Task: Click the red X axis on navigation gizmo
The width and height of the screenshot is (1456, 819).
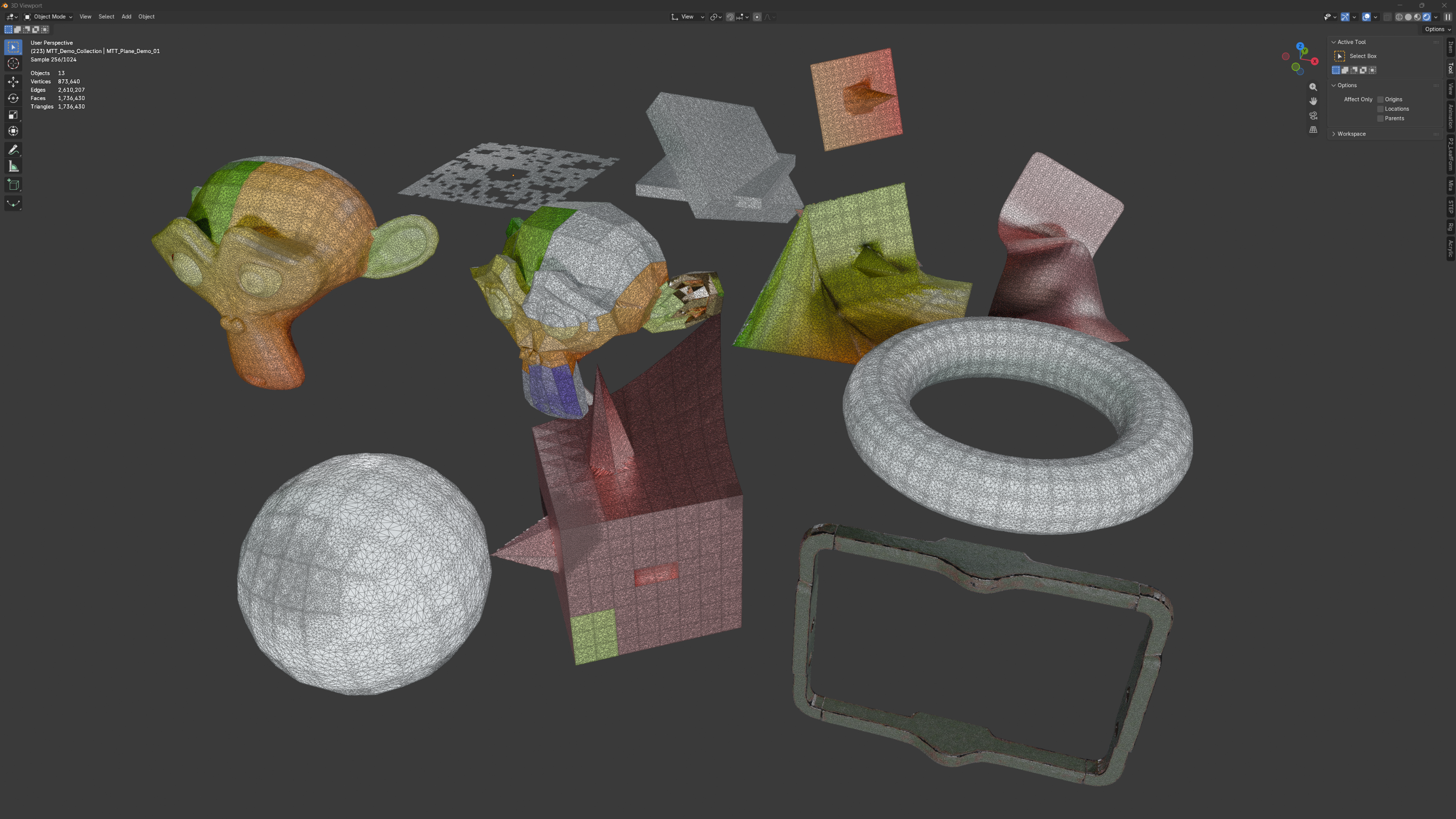Action: click(1315, 61)
